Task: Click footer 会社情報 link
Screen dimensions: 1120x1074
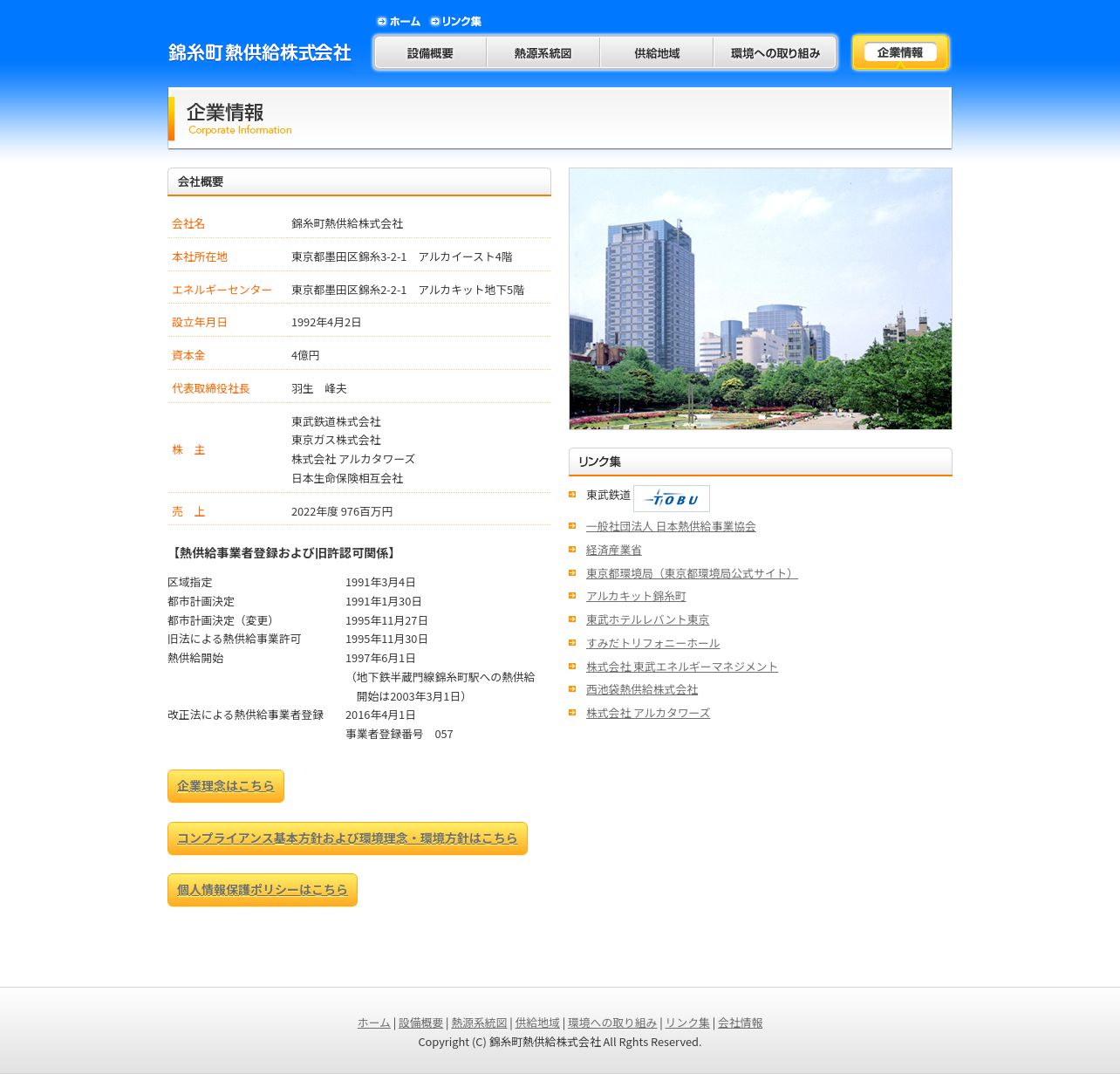Action: coord(740,1023)
